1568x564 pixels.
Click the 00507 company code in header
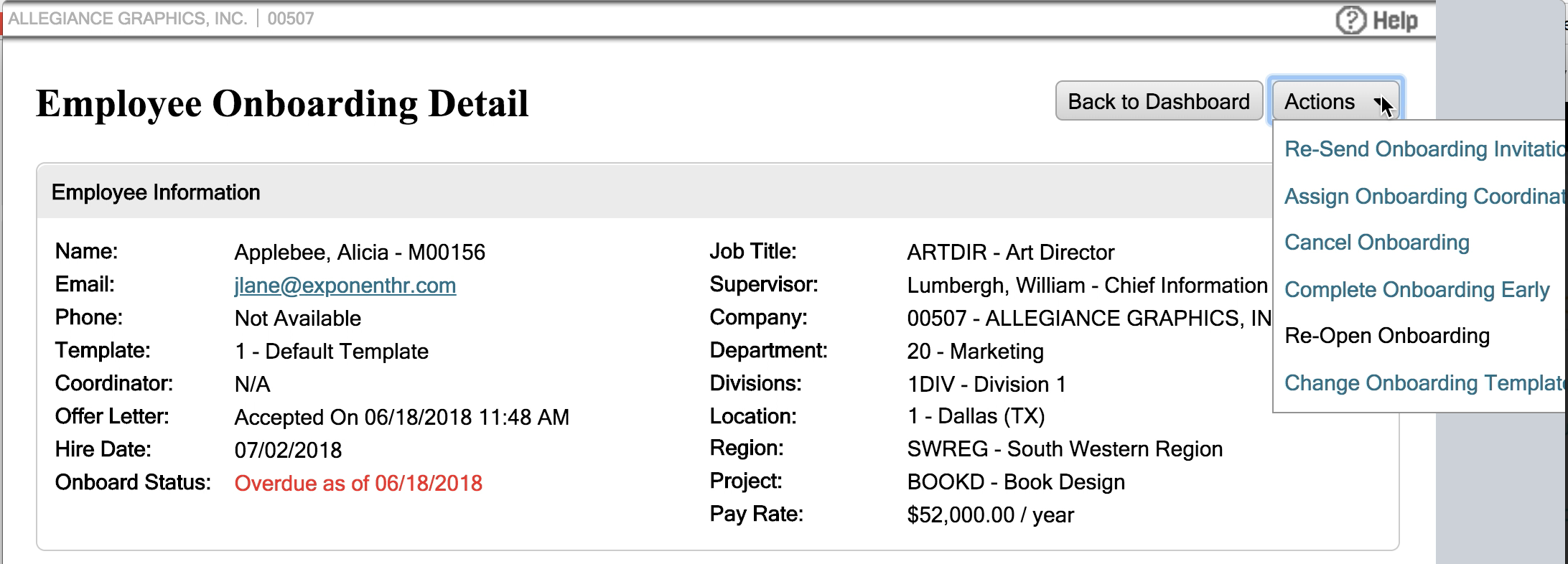290,19
